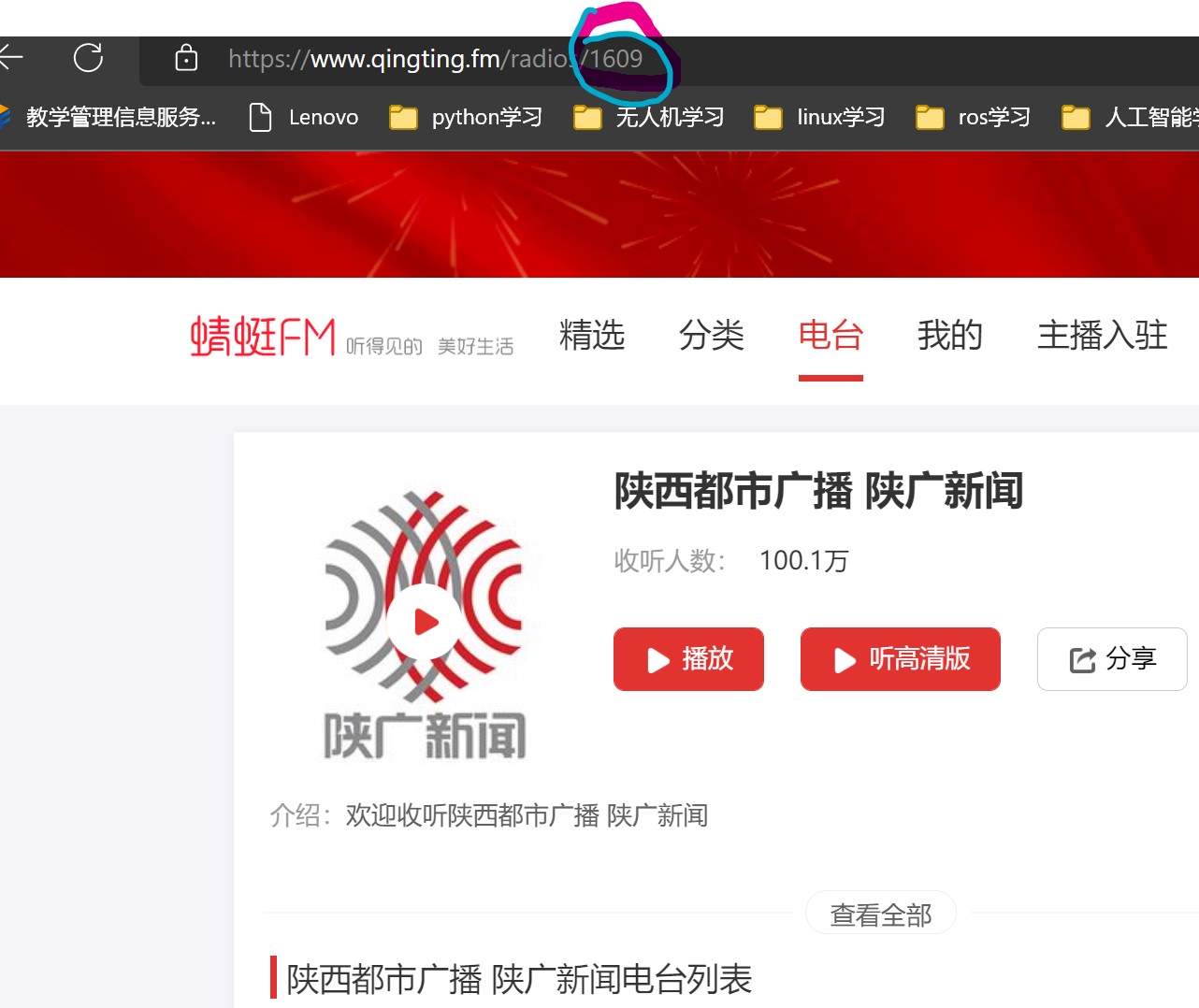Click the station title 陕西都市广播 陕广新闻
Screen dimensions: 1199x1008
point(818,491)
